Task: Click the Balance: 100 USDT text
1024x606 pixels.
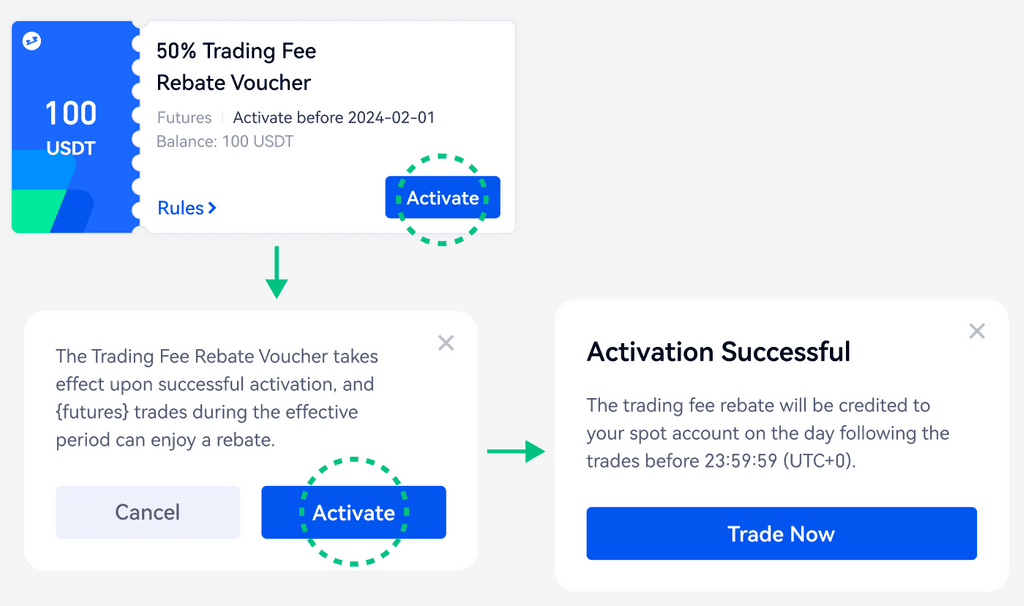Action: 225,142
